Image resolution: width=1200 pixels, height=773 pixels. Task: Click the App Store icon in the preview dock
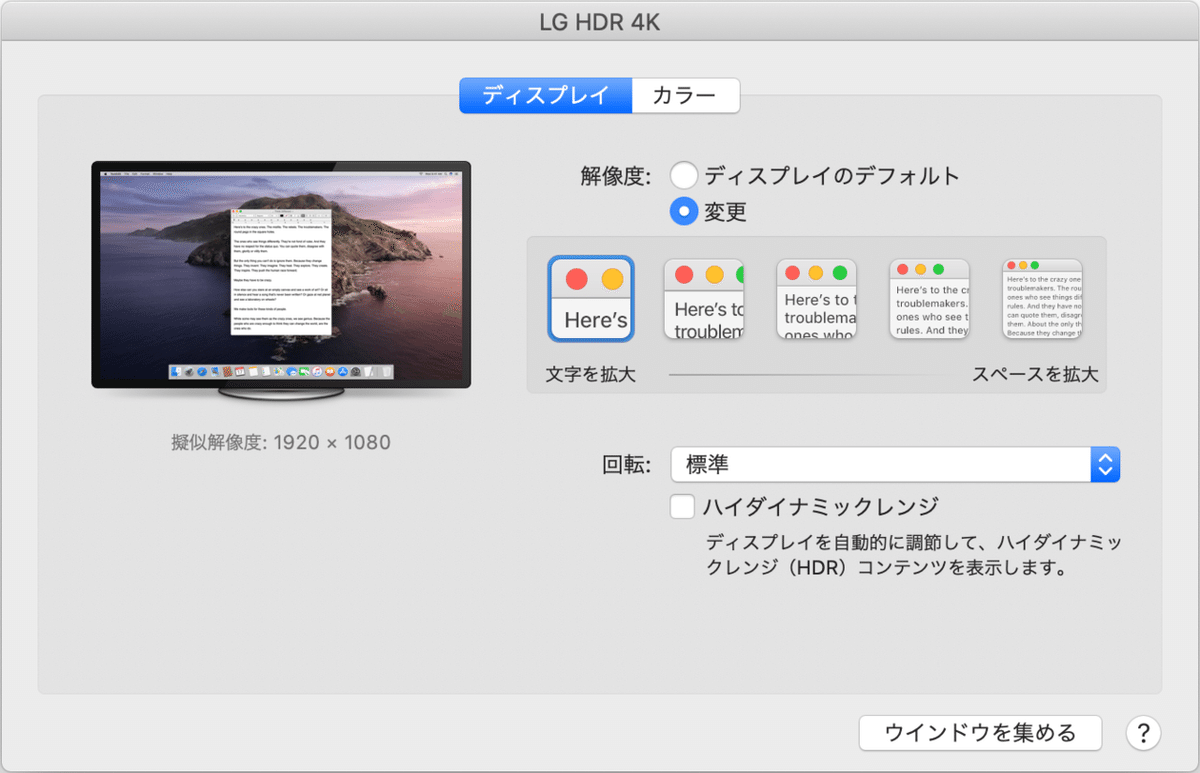pos(342,371)
